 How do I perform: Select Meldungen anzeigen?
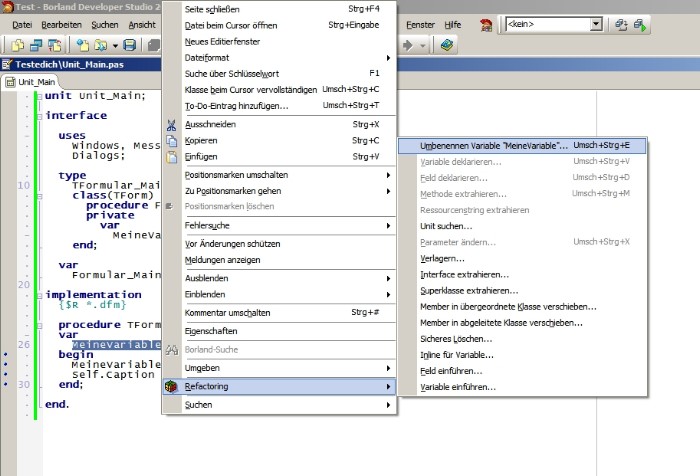(x=280, y=260)
